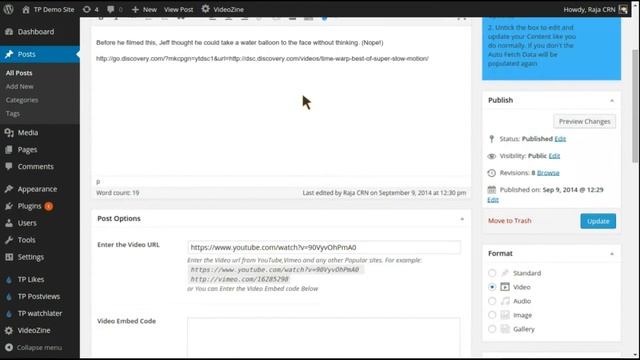Click Howdy, Raja CRN account menu
640x360 pixels.
(x=596, y=9)
